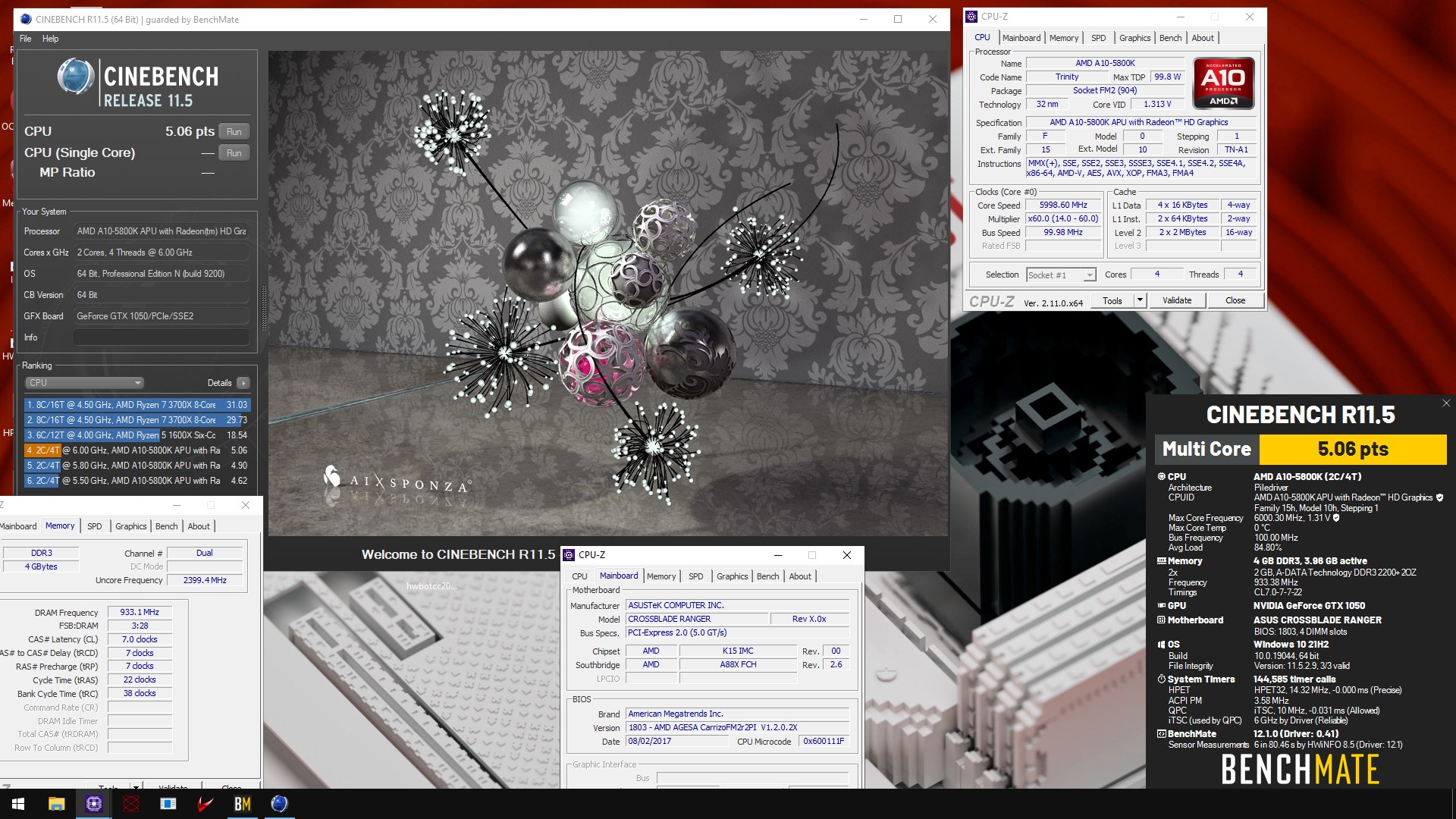Open the CPU ranking dropdown
The height and width of the screenshot is (819, 1456).
pyautogui.click(x=84, y=383)
